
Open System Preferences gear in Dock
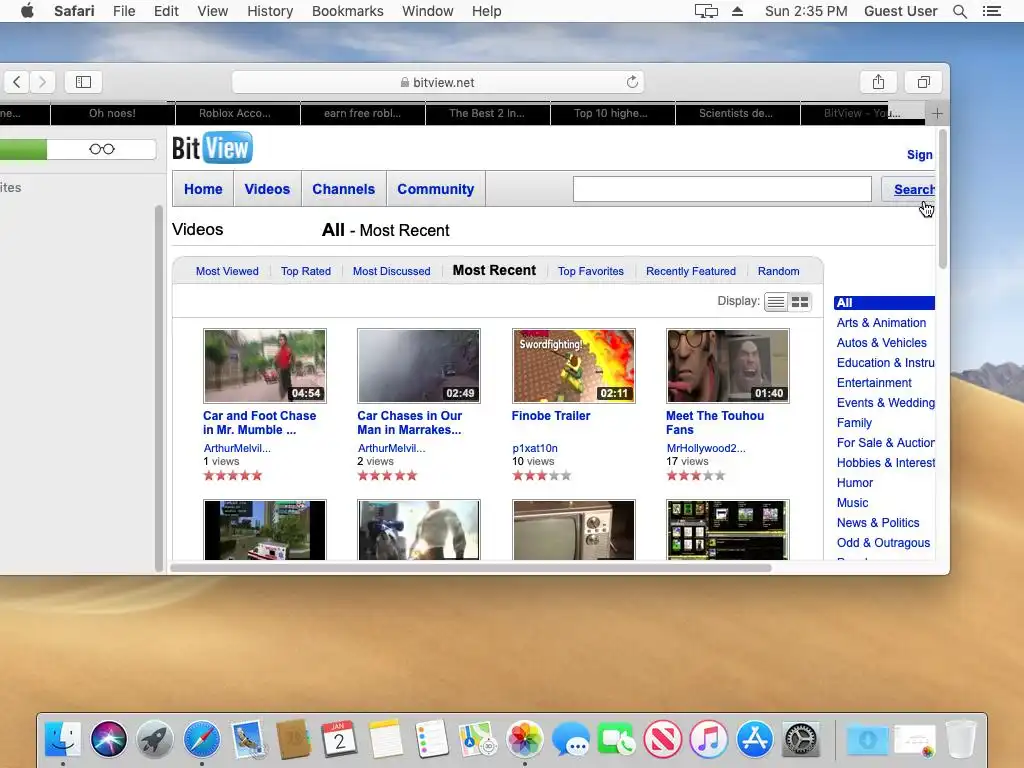801,739
